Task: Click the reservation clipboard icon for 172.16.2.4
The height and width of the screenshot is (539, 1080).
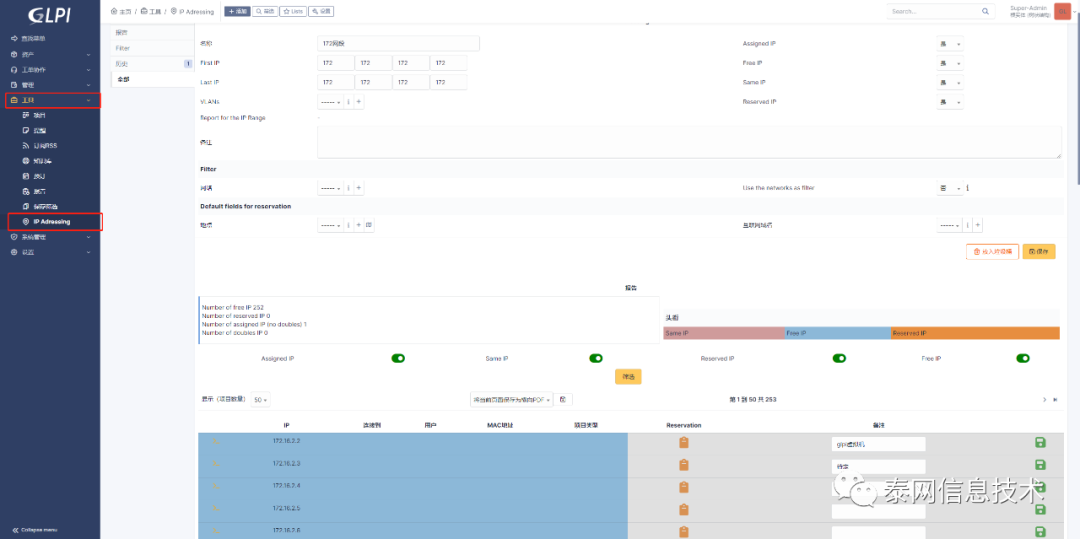Action: (684, 487)
